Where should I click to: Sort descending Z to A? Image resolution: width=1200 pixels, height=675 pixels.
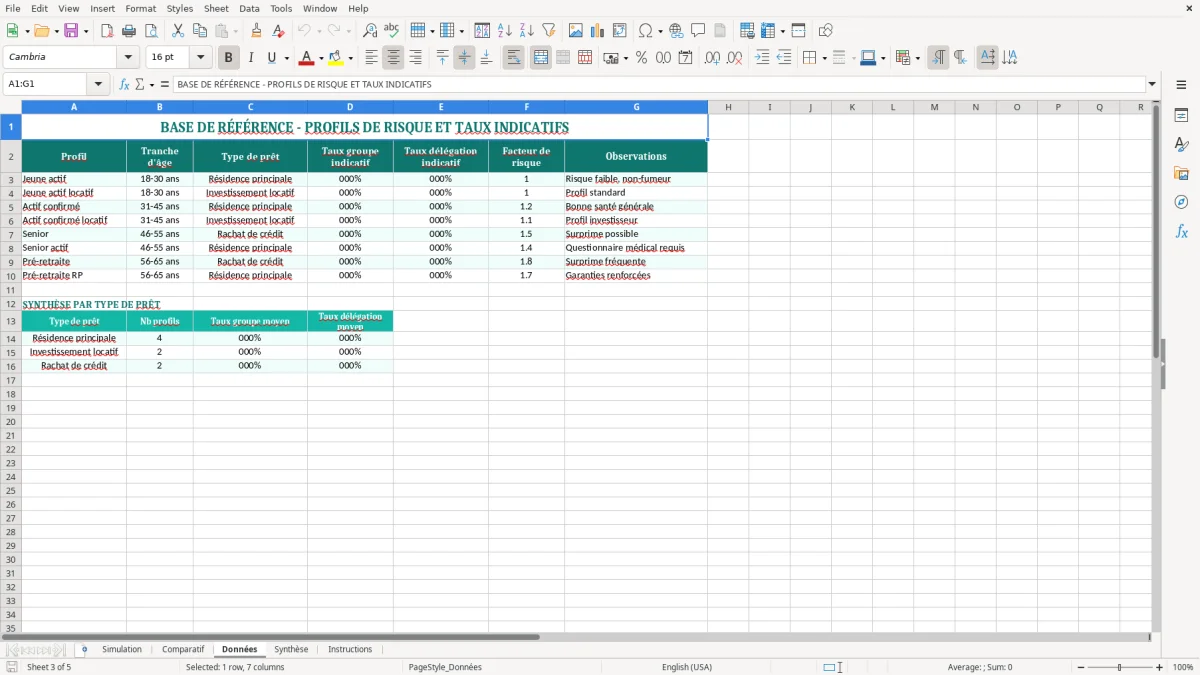click(x=527, y=31)
